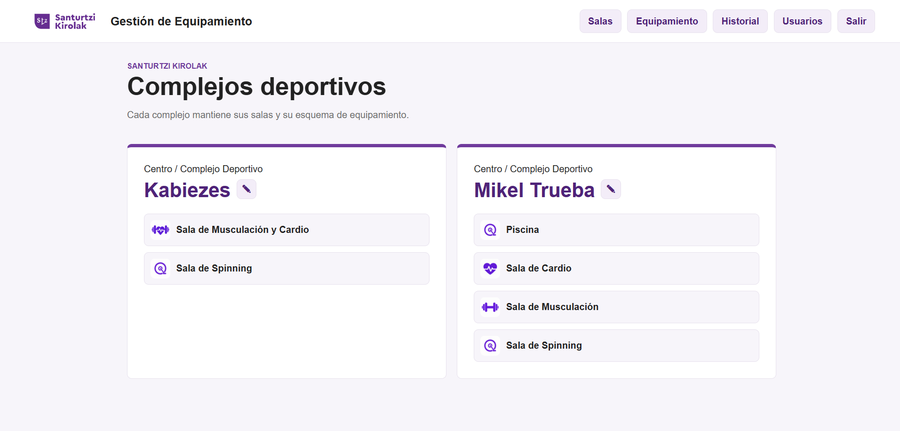The width and height of the screenshot is (900, 431).
Task: Open the Sala de Musculación row
Action: 616,307
